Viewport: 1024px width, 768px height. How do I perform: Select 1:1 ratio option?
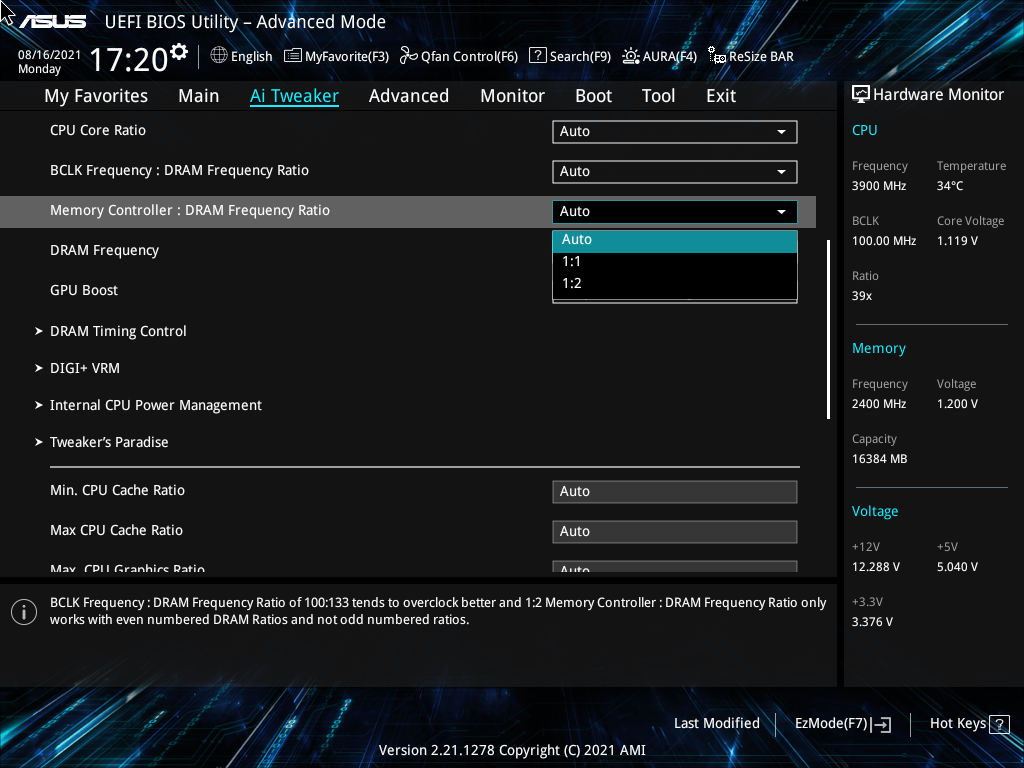675,262
